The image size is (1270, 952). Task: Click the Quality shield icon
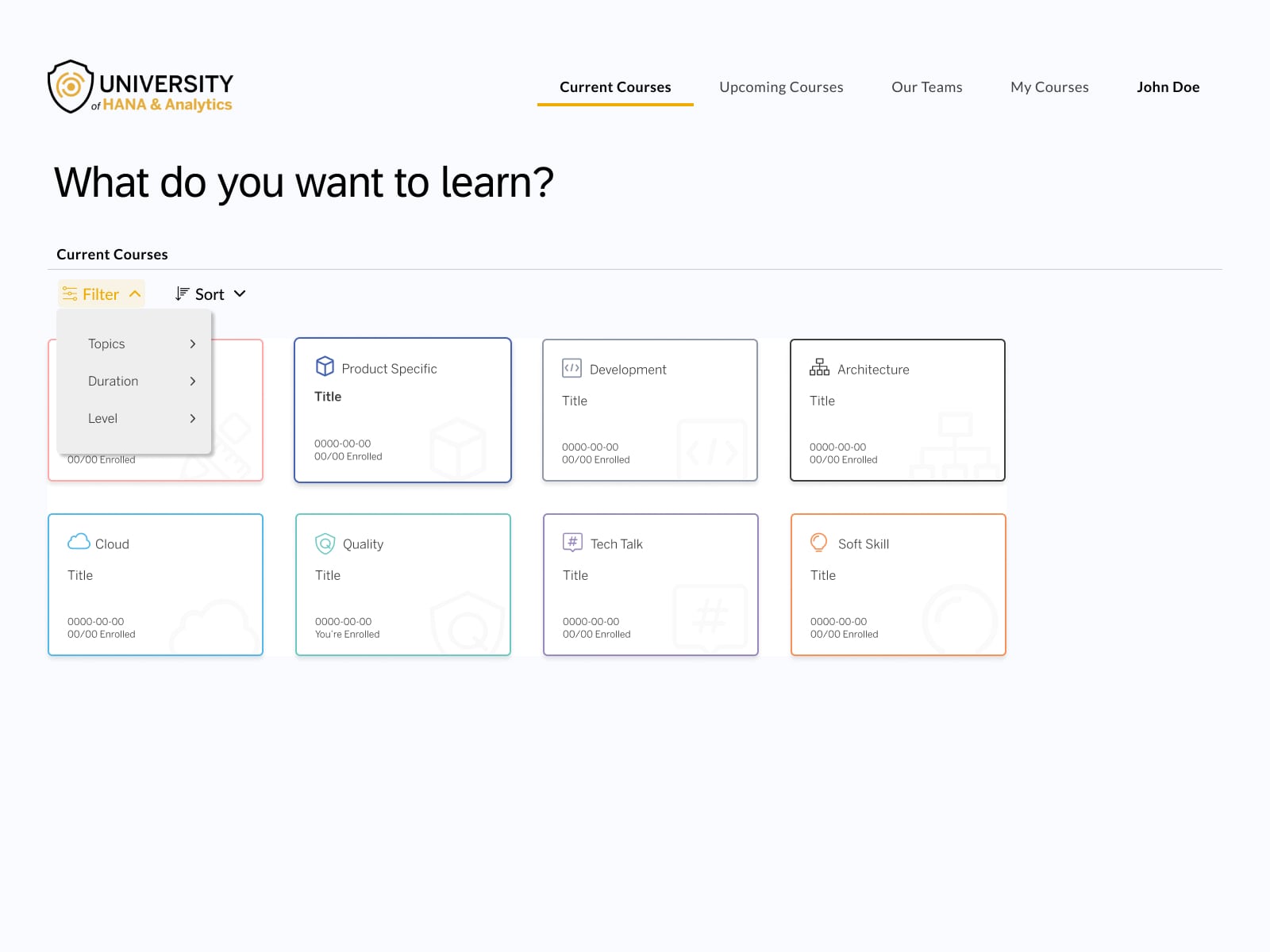click(325, 543)
